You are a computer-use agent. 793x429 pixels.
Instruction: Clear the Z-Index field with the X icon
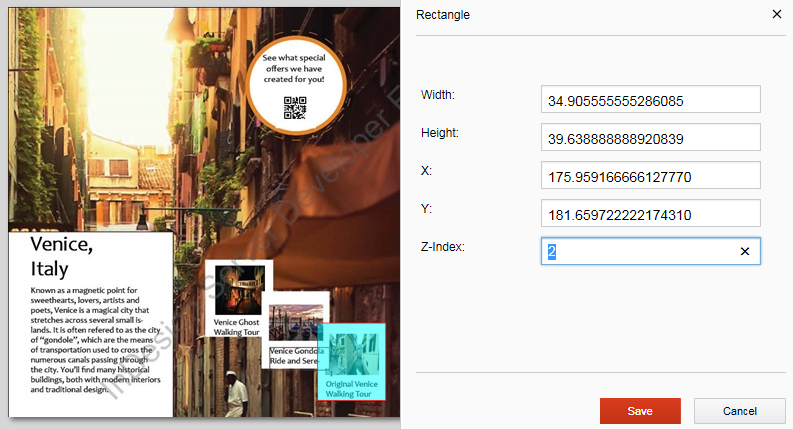744,251
